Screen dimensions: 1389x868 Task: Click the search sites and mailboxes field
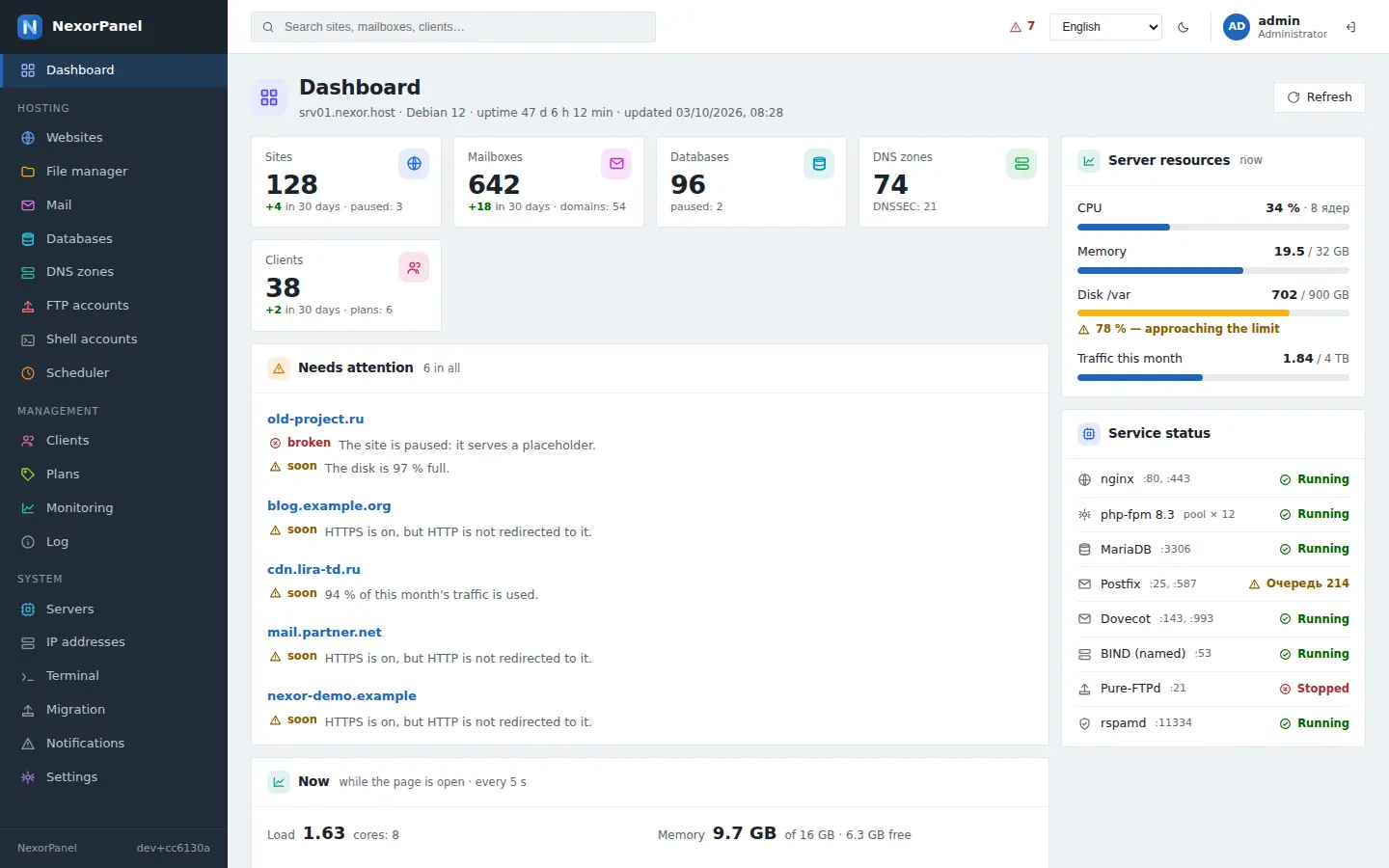(x=453, y=27)
